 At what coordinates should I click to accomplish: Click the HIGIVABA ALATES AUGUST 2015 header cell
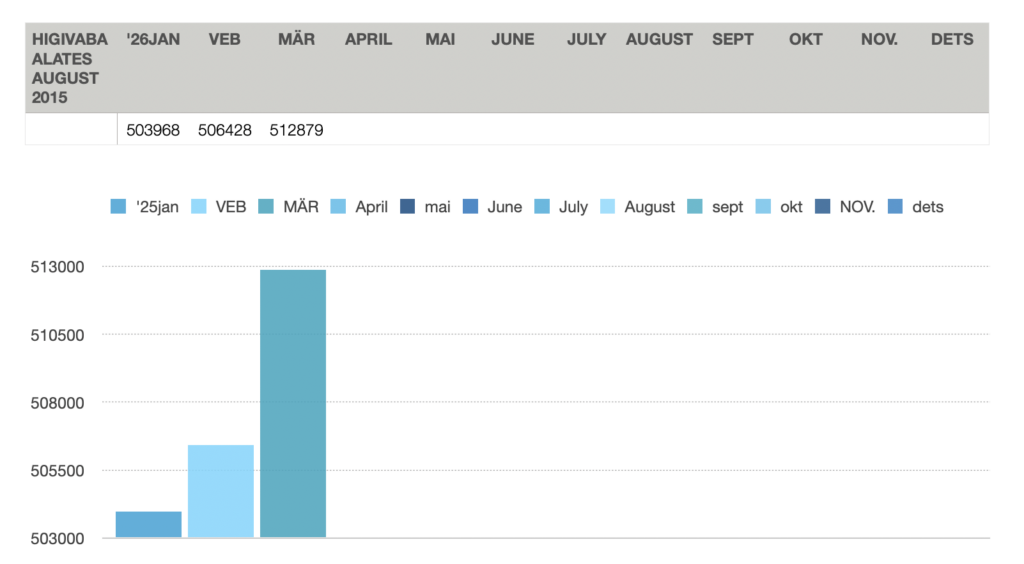[70, 68]
